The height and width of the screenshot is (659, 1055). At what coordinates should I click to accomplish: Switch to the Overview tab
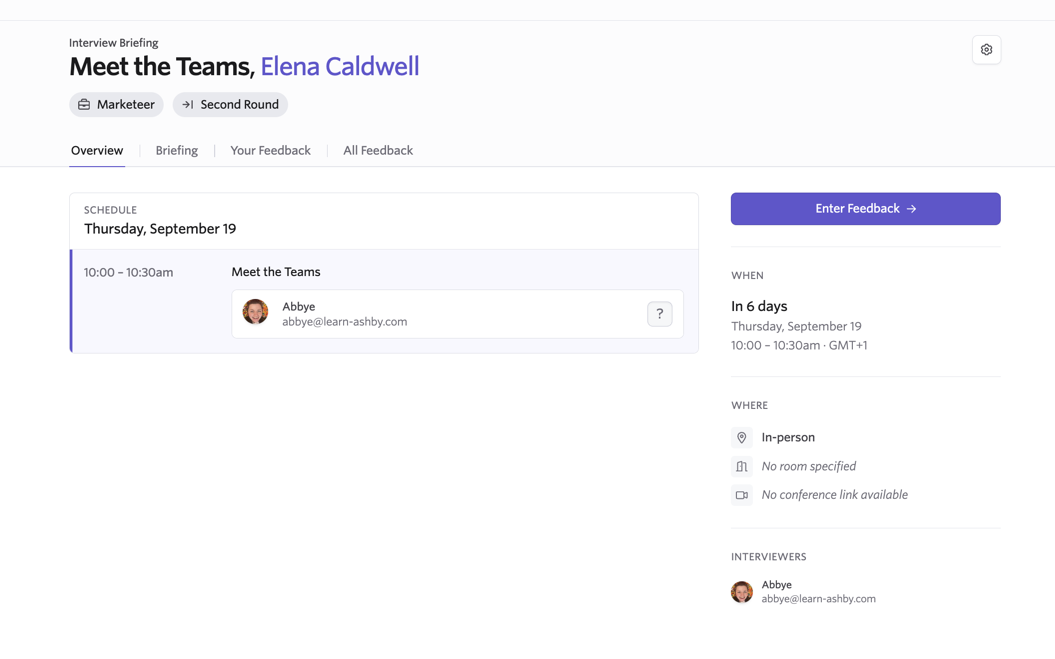click(97, 151)
